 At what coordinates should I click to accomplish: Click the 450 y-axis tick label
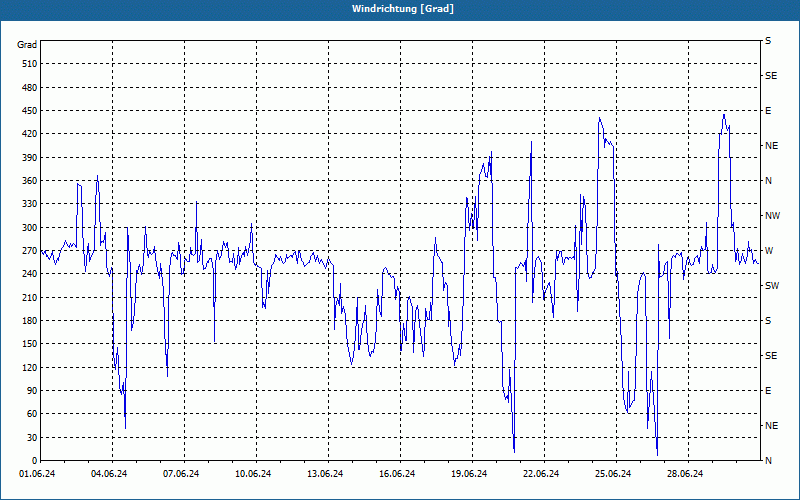[30, 111]
